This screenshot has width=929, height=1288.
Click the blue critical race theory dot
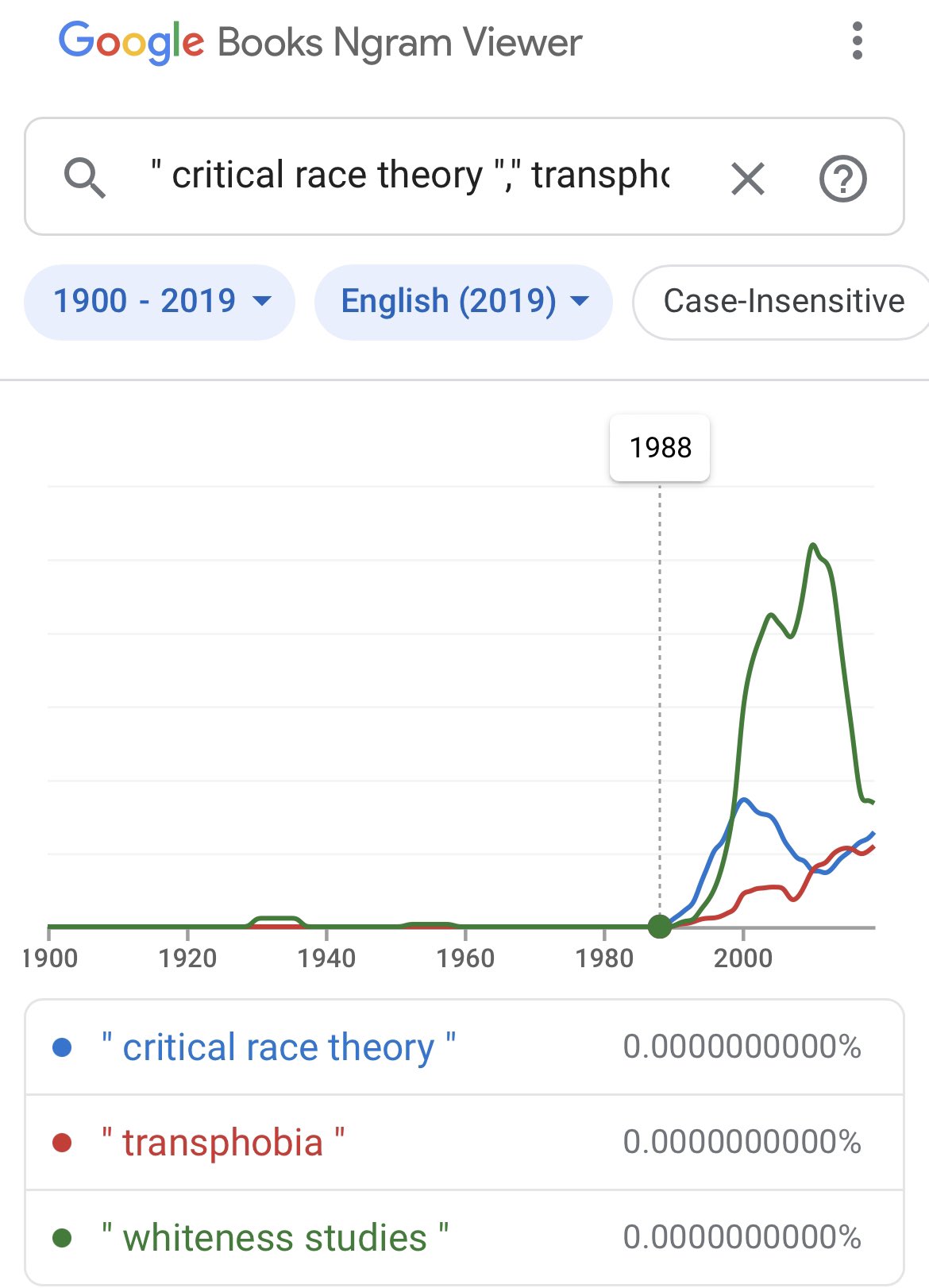(62, 1047)
